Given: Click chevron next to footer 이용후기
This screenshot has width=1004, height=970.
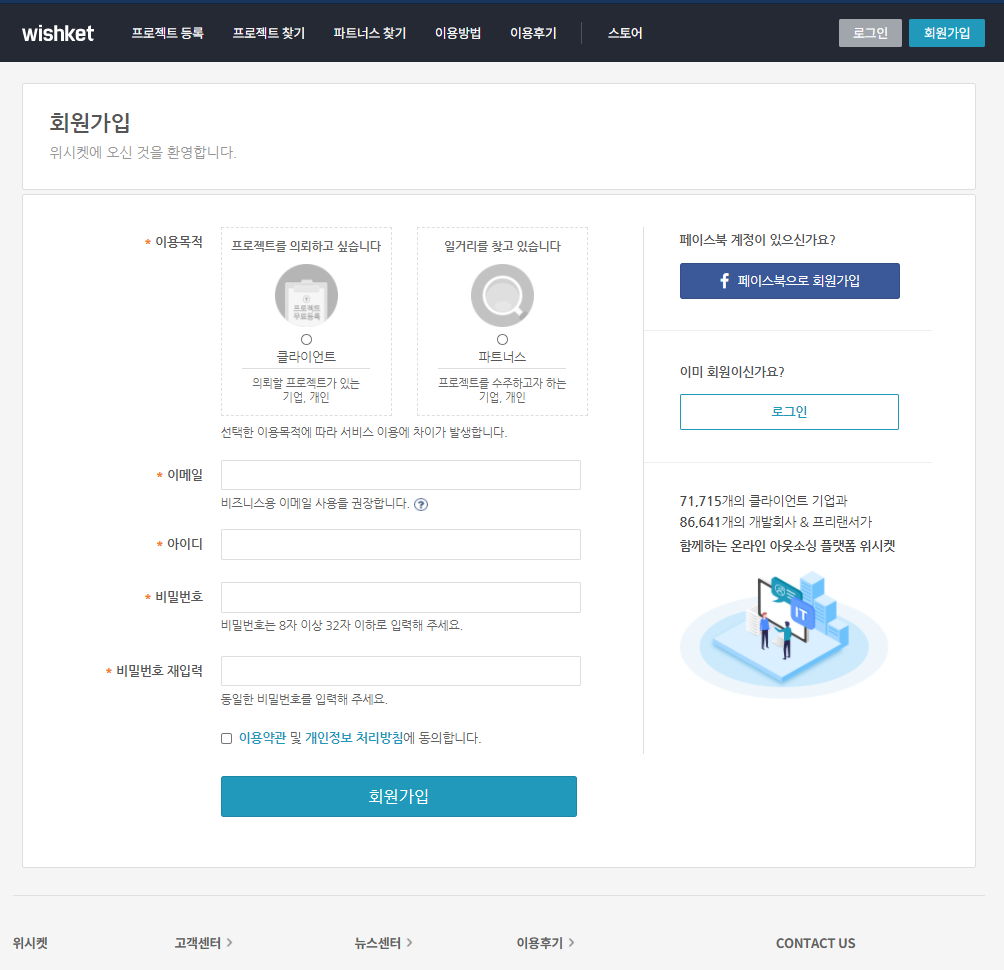Looking at the screenshot, I should pos(571,942).
